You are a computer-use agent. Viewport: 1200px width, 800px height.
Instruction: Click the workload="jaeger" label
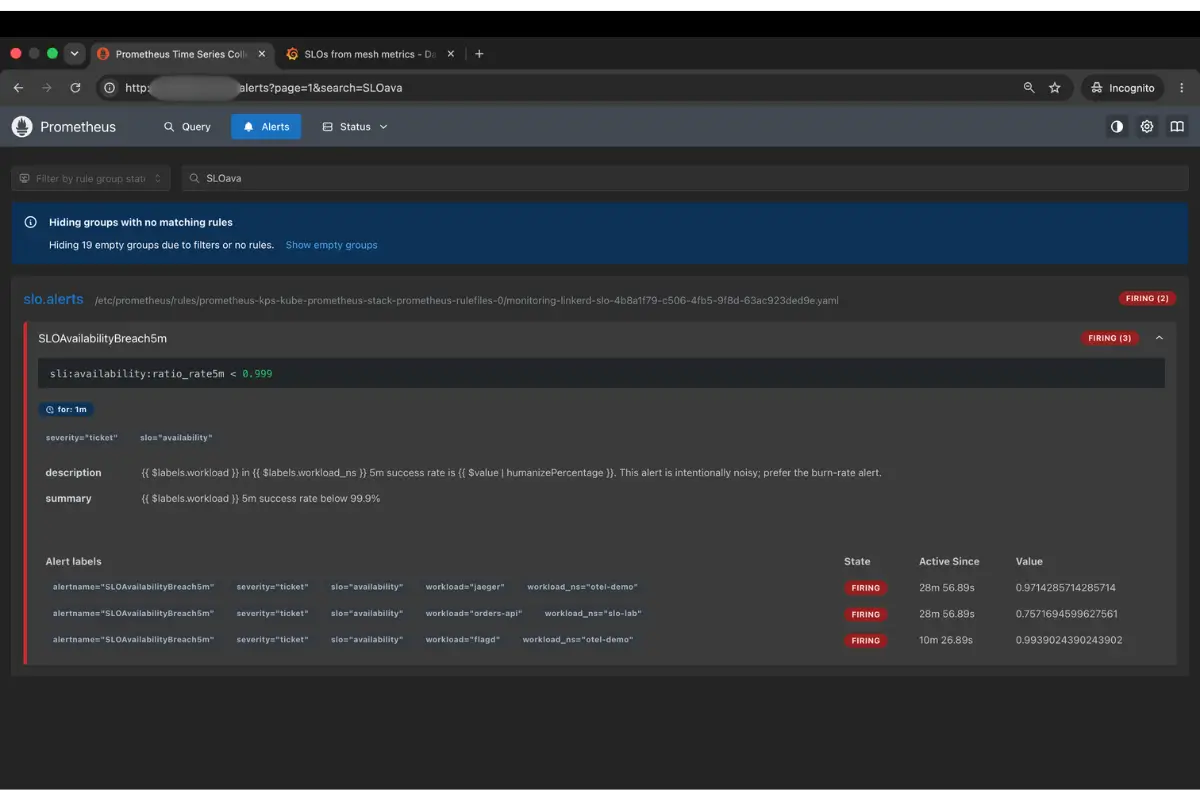[x=465, y=587]
